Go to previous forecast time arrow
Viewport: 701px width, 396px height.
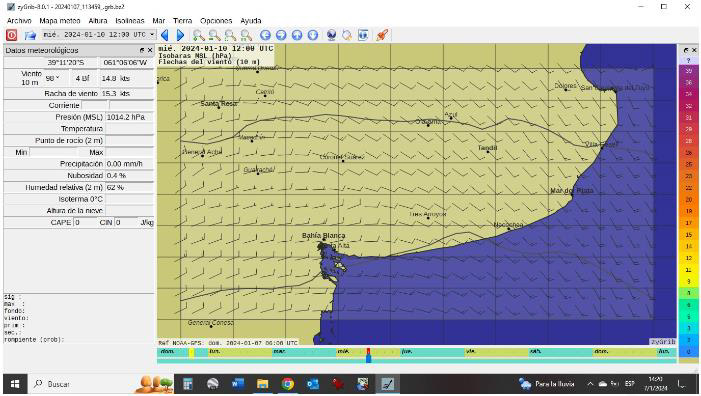pos(165,35)
